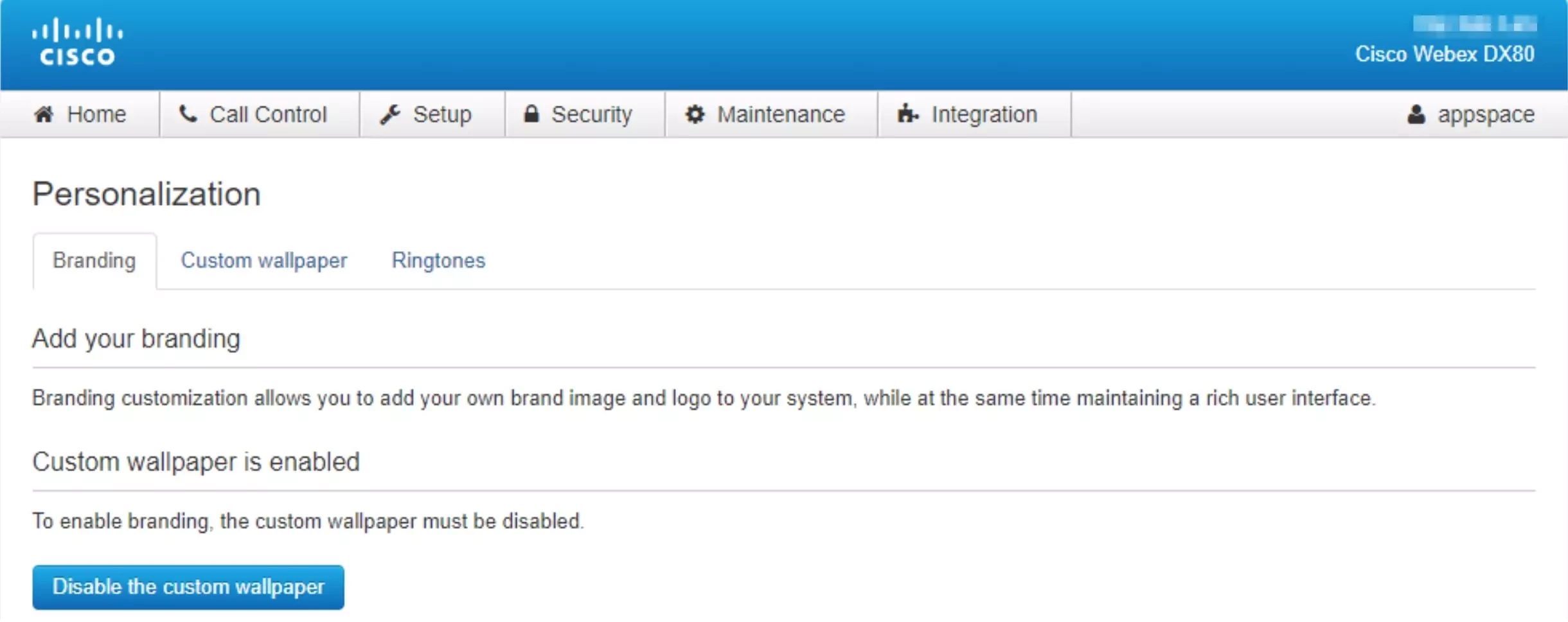The image size is (1568, 622).
Task: Click the Home house icon
Action: (x=44, y=114)
